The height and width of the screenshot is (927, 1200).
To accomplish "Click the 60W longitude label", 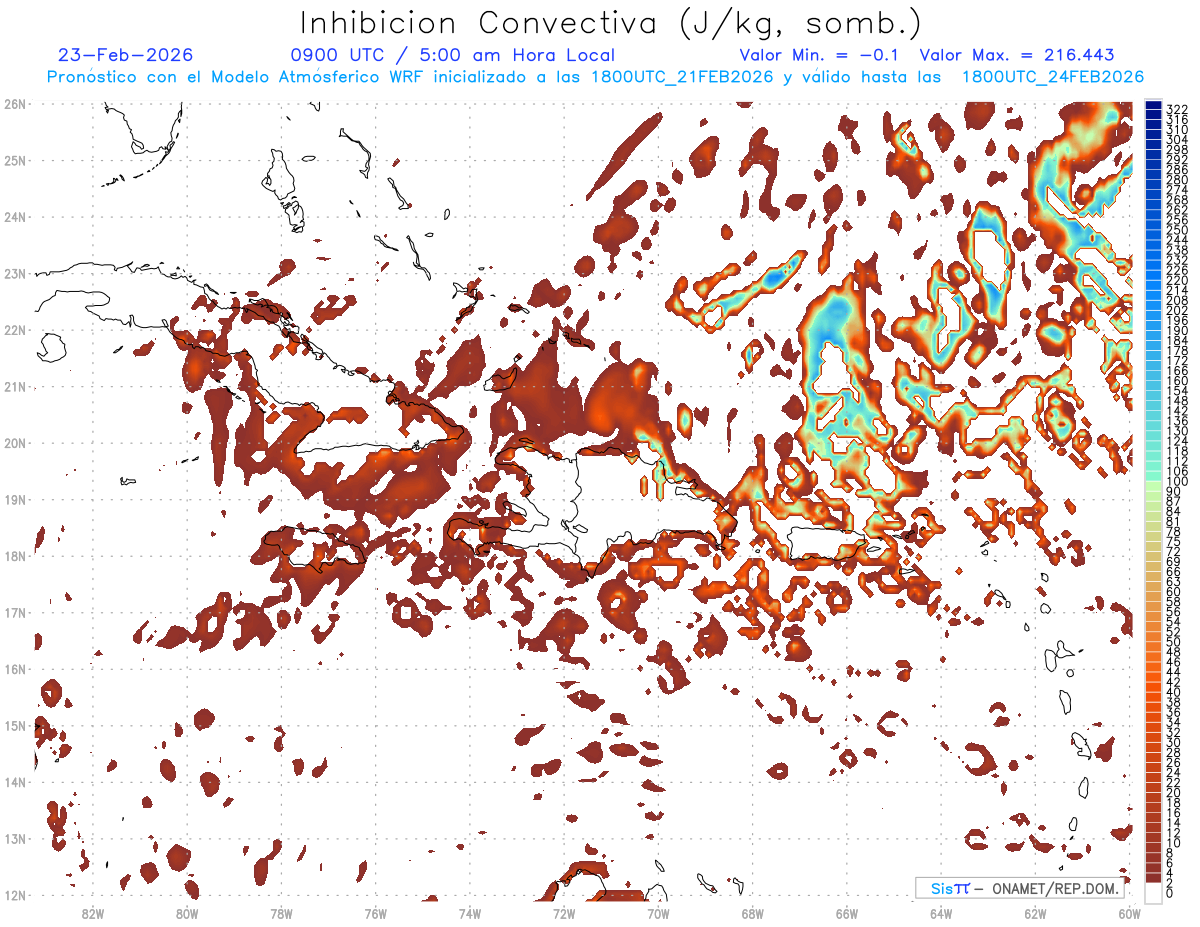I will point(1130,913).
